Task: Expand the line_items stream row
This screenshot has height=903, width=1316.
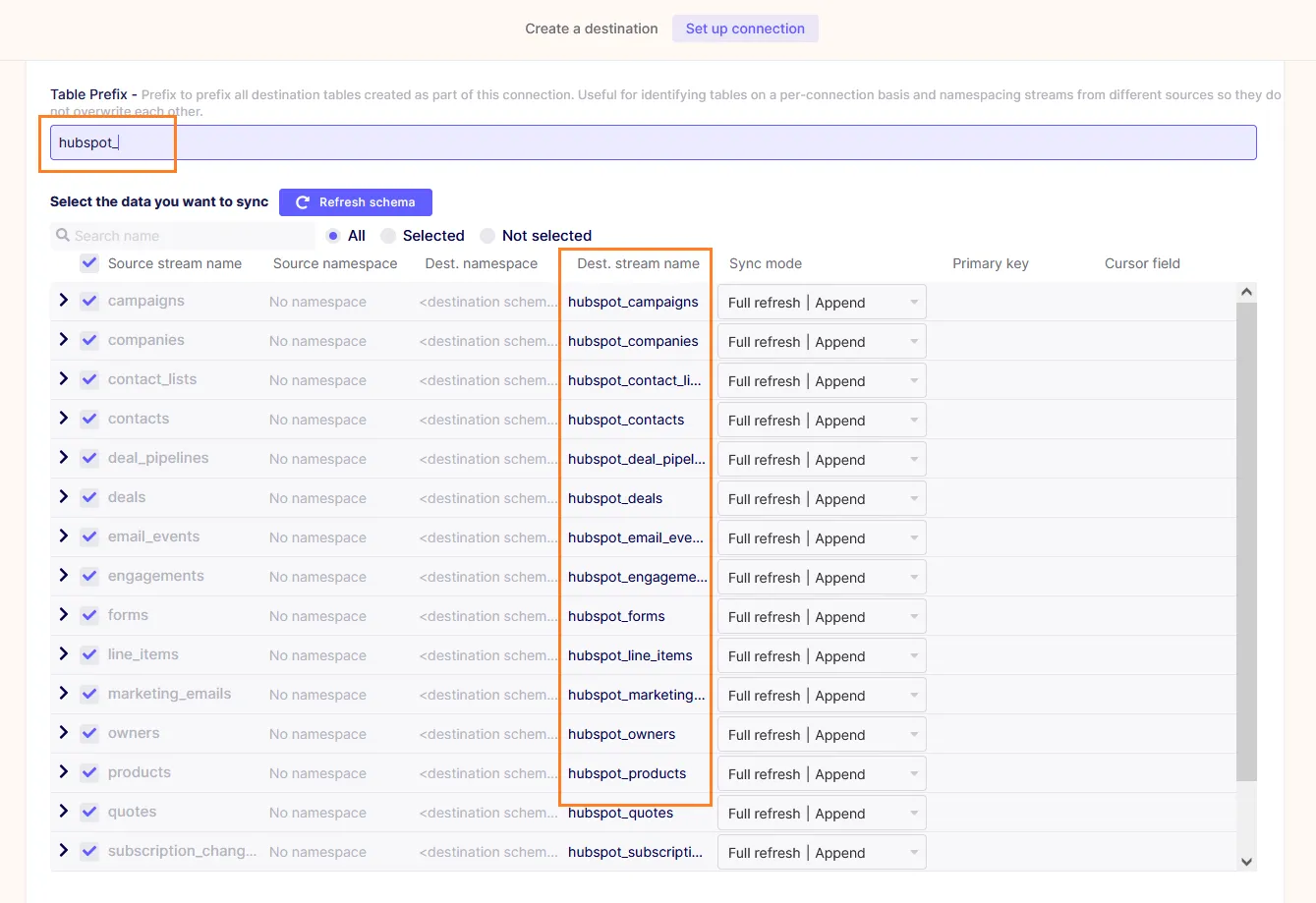Action: [x=64, y=653]
